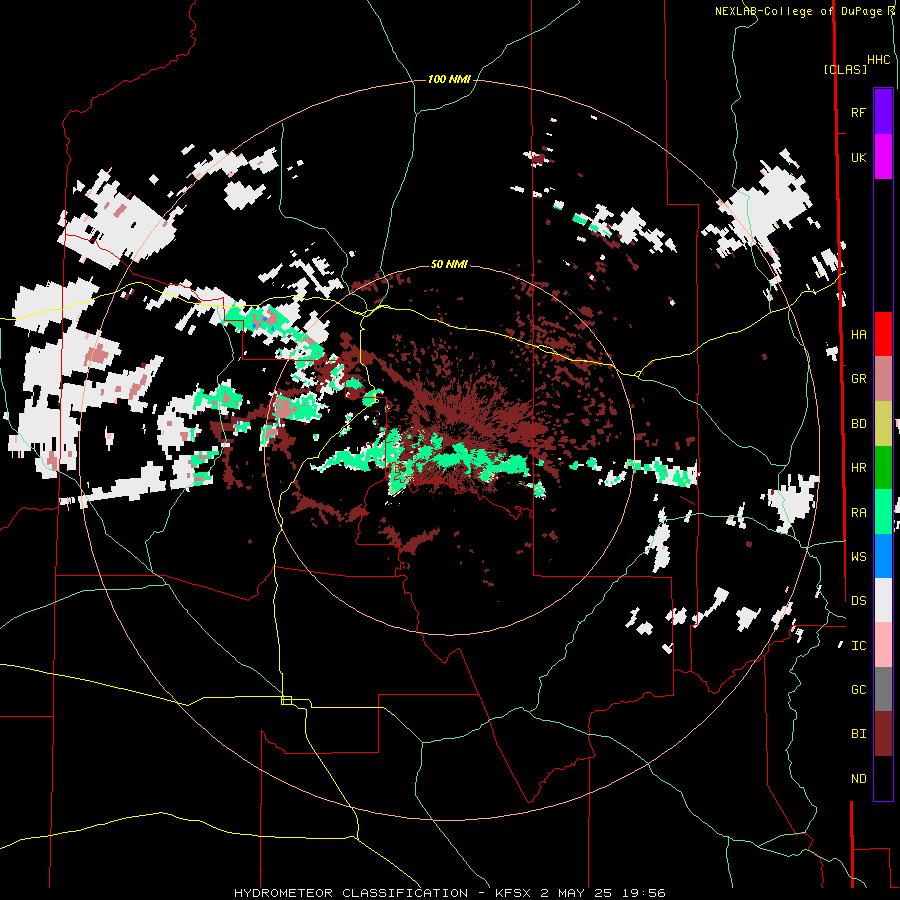
Task: Click the 100 NMI range ring label
Action: click(449, 79)
